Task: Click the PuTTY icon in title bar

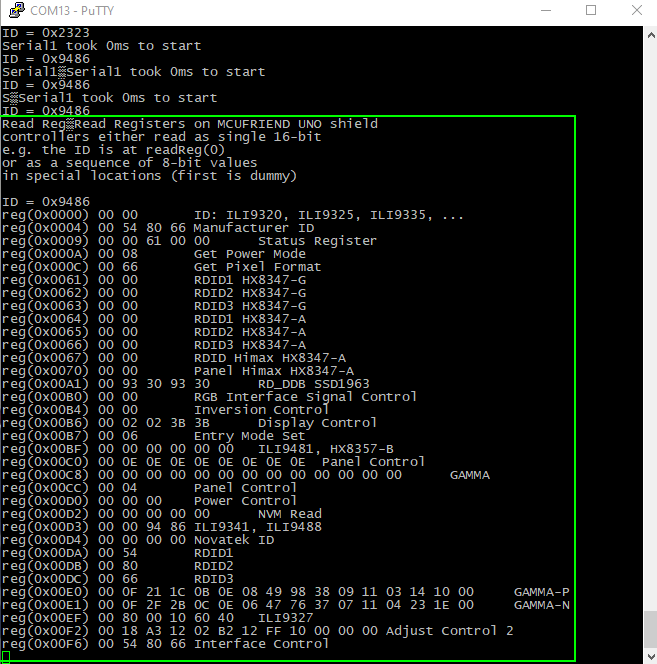Action: tap(17, 10)
